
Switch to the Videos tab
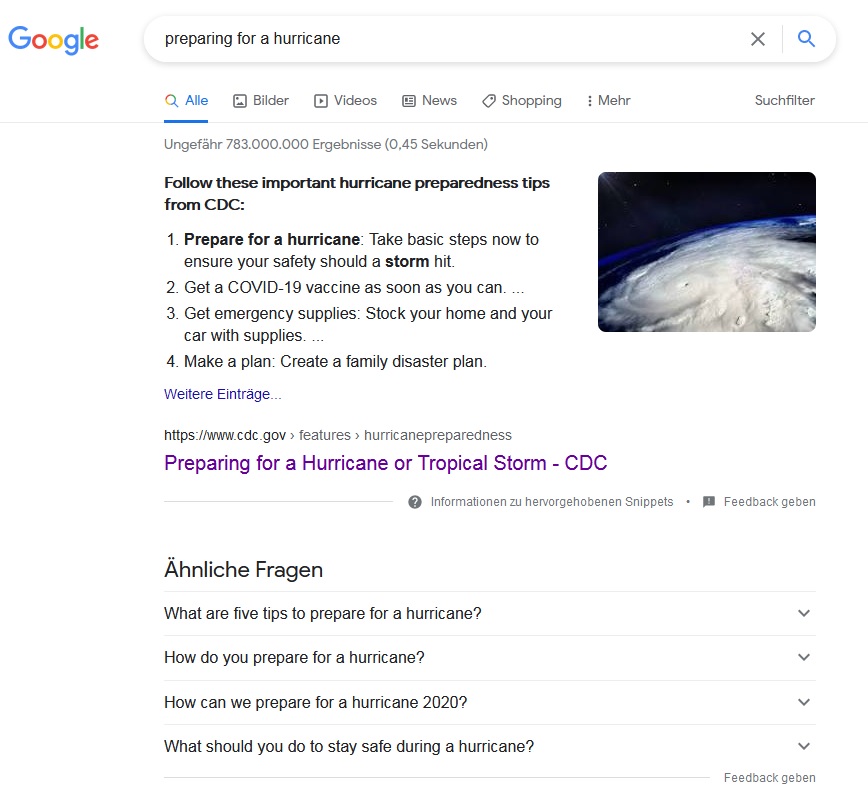point(345,100)
